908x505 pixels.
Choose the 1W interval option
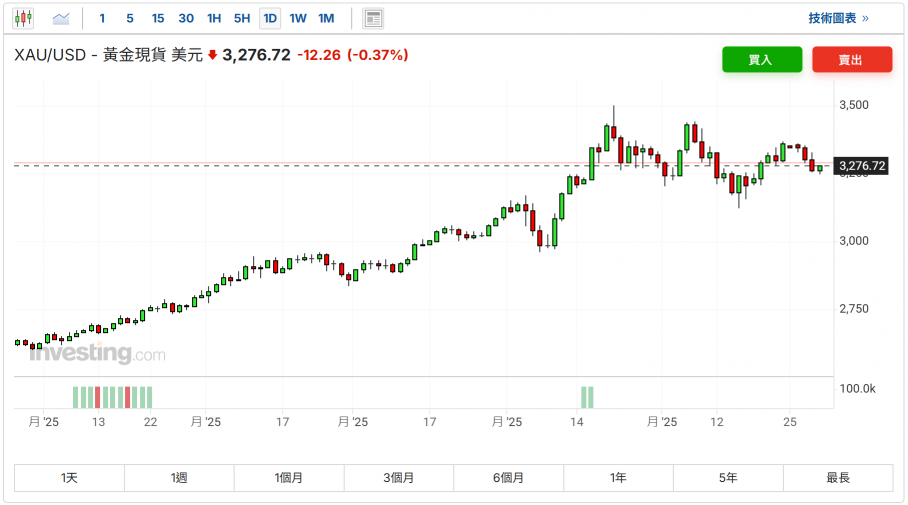tap(298, 18)
